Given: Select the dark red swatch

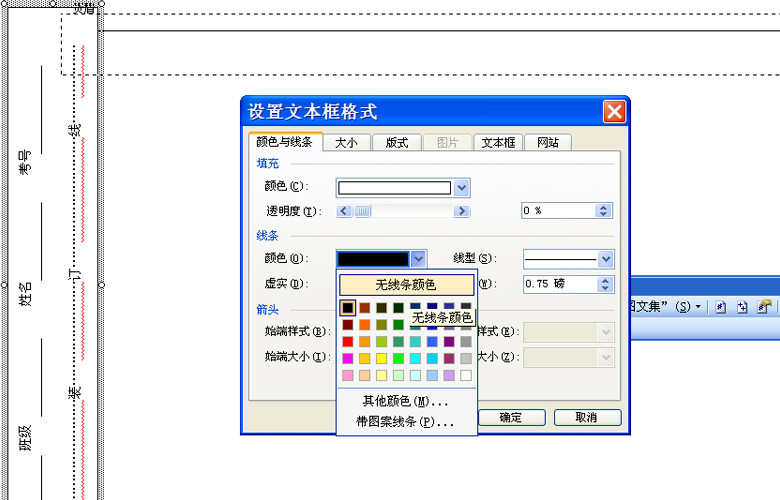Looking at the screenshot, I should (348, 325).
